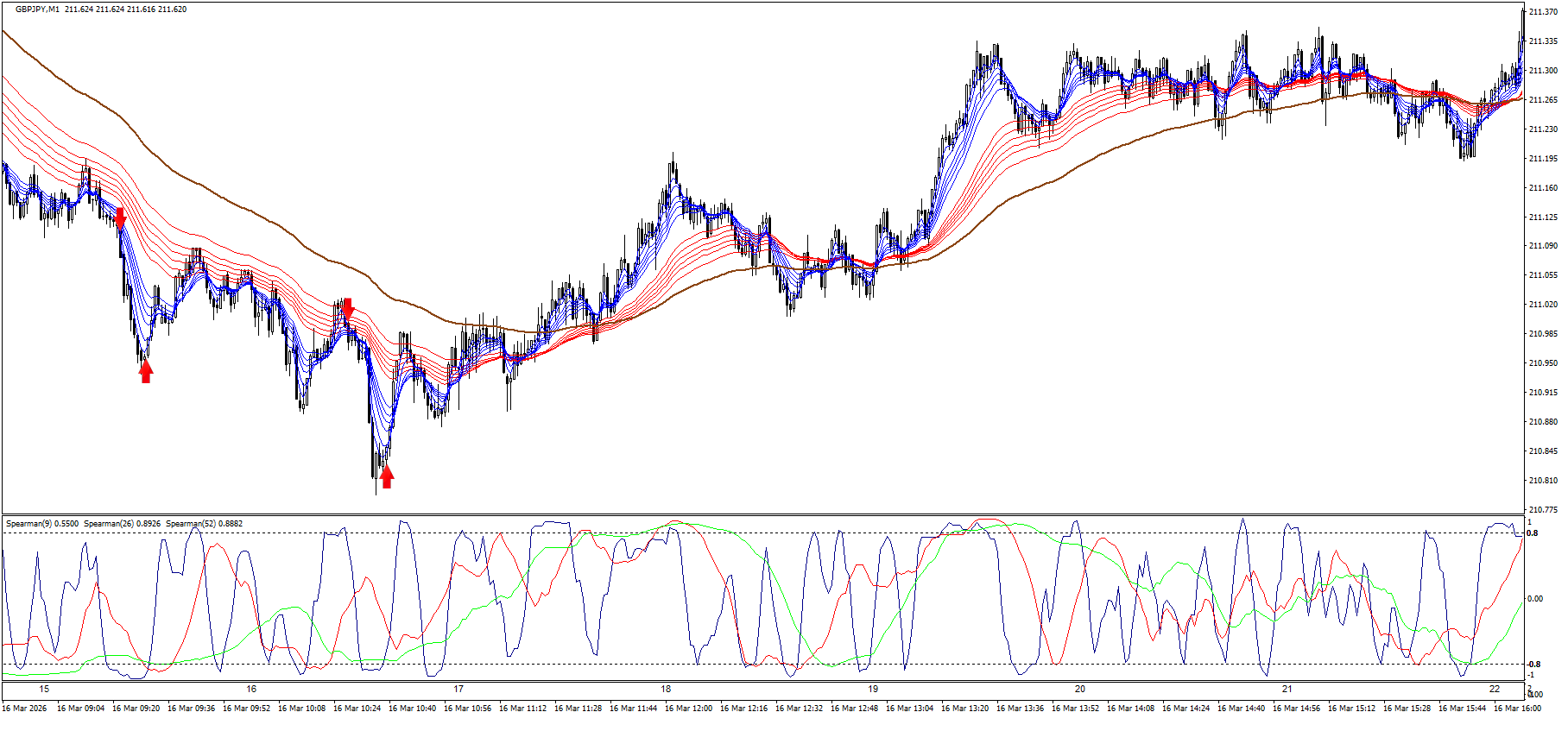Select the Spearman(52) 0.8882 indicator label
This screenshot has width=1568, height=731.
click(x=204, y=524)
